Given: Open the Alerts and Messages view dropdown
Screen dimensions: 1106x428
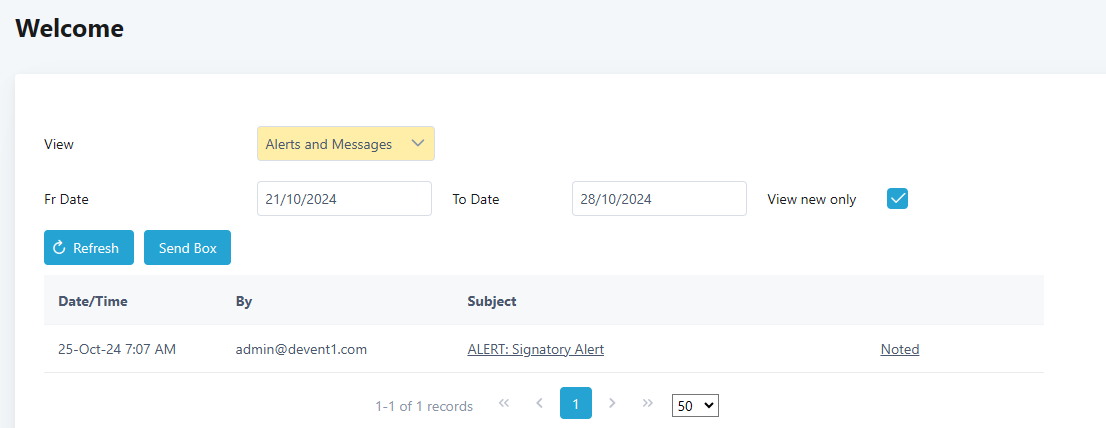Looking at the screenshot, I should coord(345,144).
